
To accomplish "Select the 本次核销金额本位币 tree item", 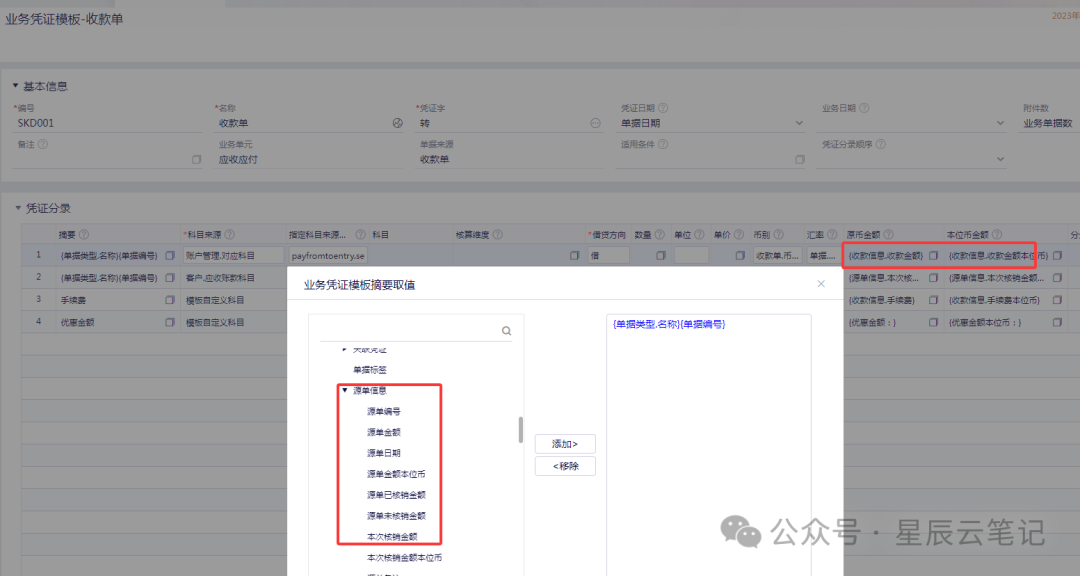I will pyautogui.click(x=404, y=557).
